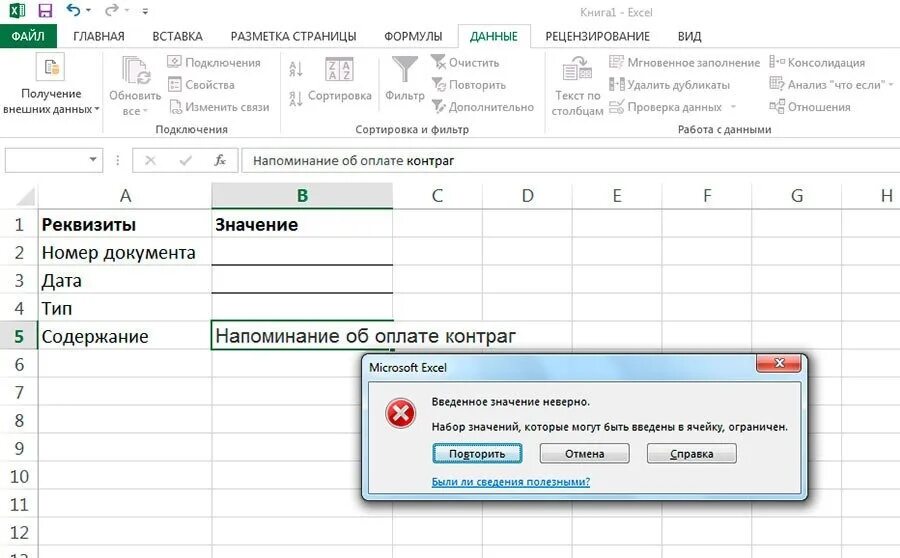Click the Обновить все icon
Viewport: 900px width, 558px height.
(x=135, y=71)
